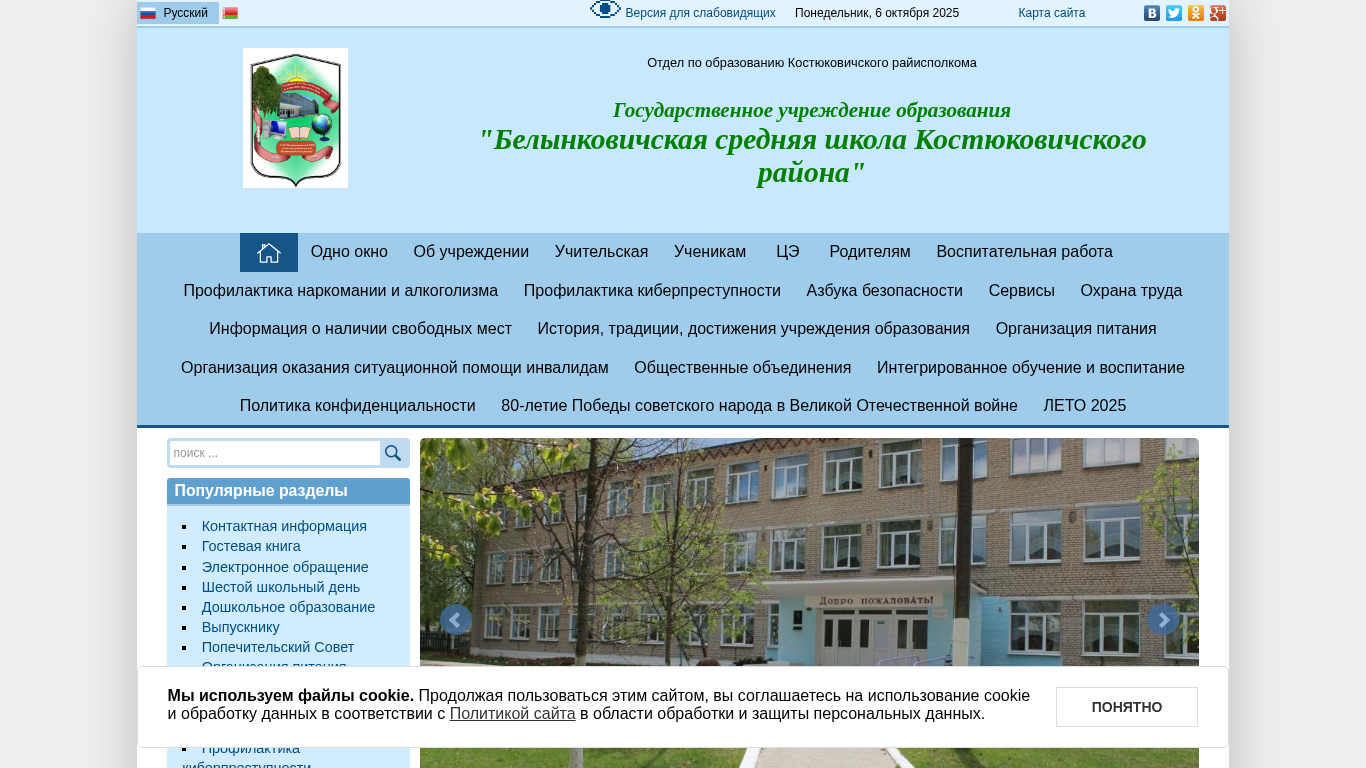Open the Карта сайта link

1052,13
